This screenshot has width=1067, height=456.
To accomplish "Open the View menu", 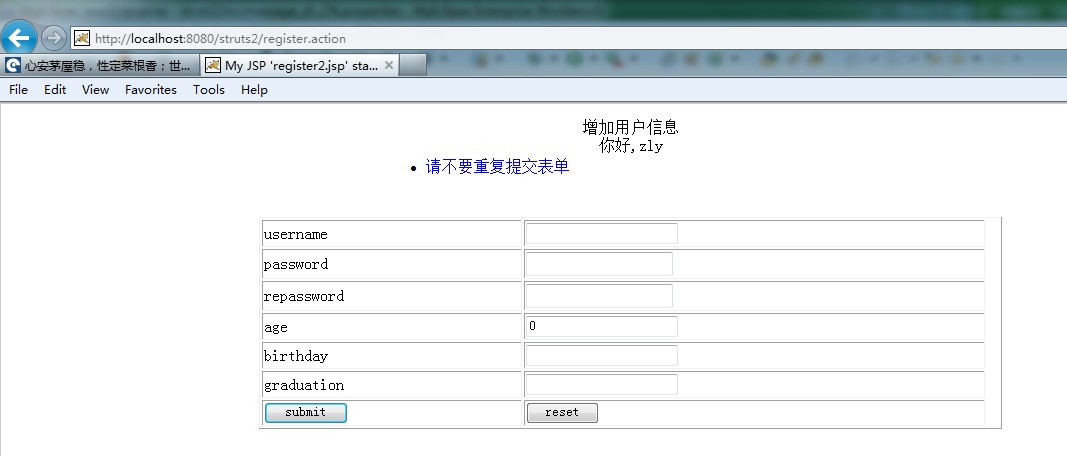I will coord(95,90).
